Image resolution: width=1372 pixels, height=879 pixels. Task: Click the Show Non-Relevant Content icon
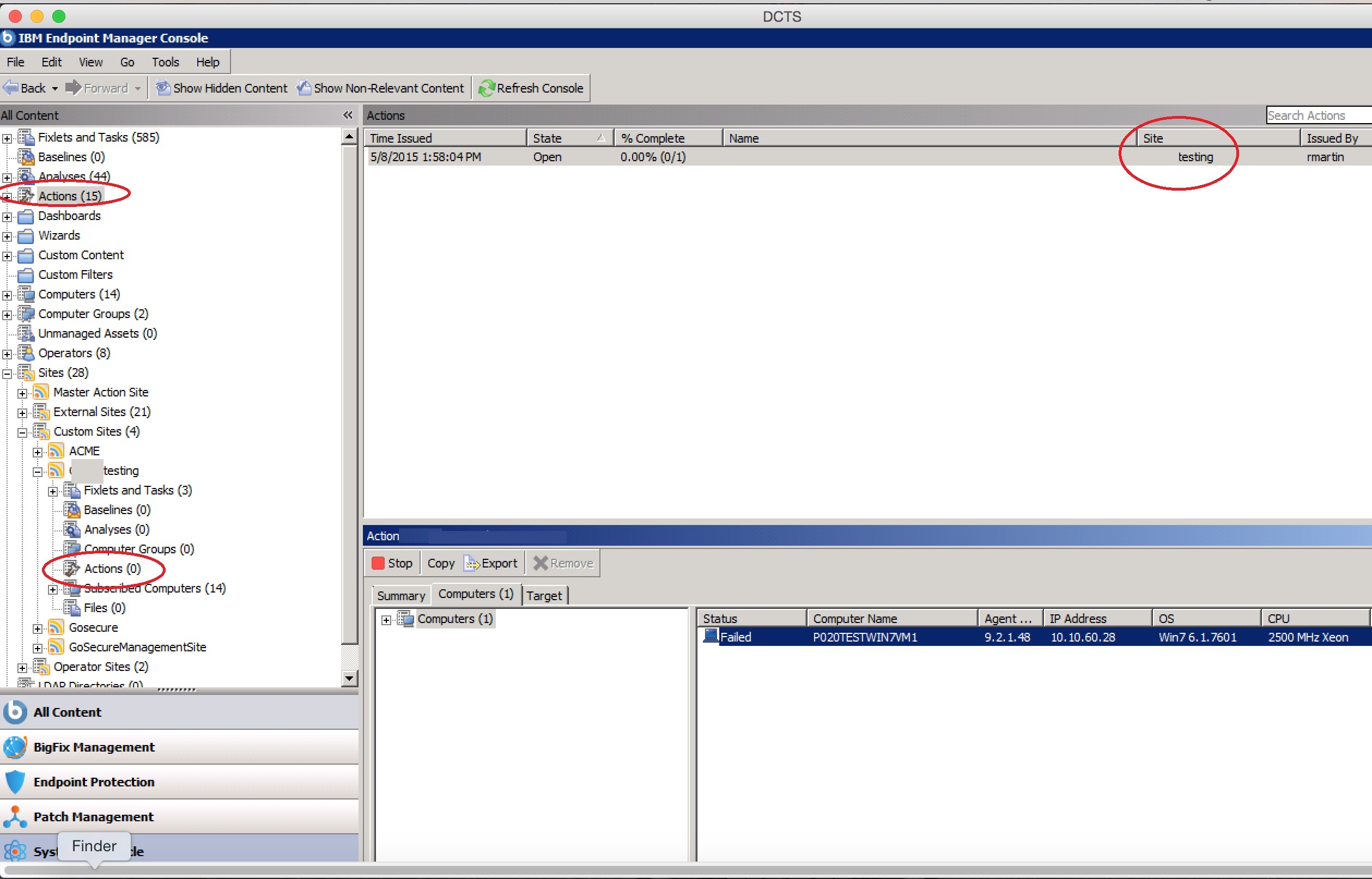[303, 88]
